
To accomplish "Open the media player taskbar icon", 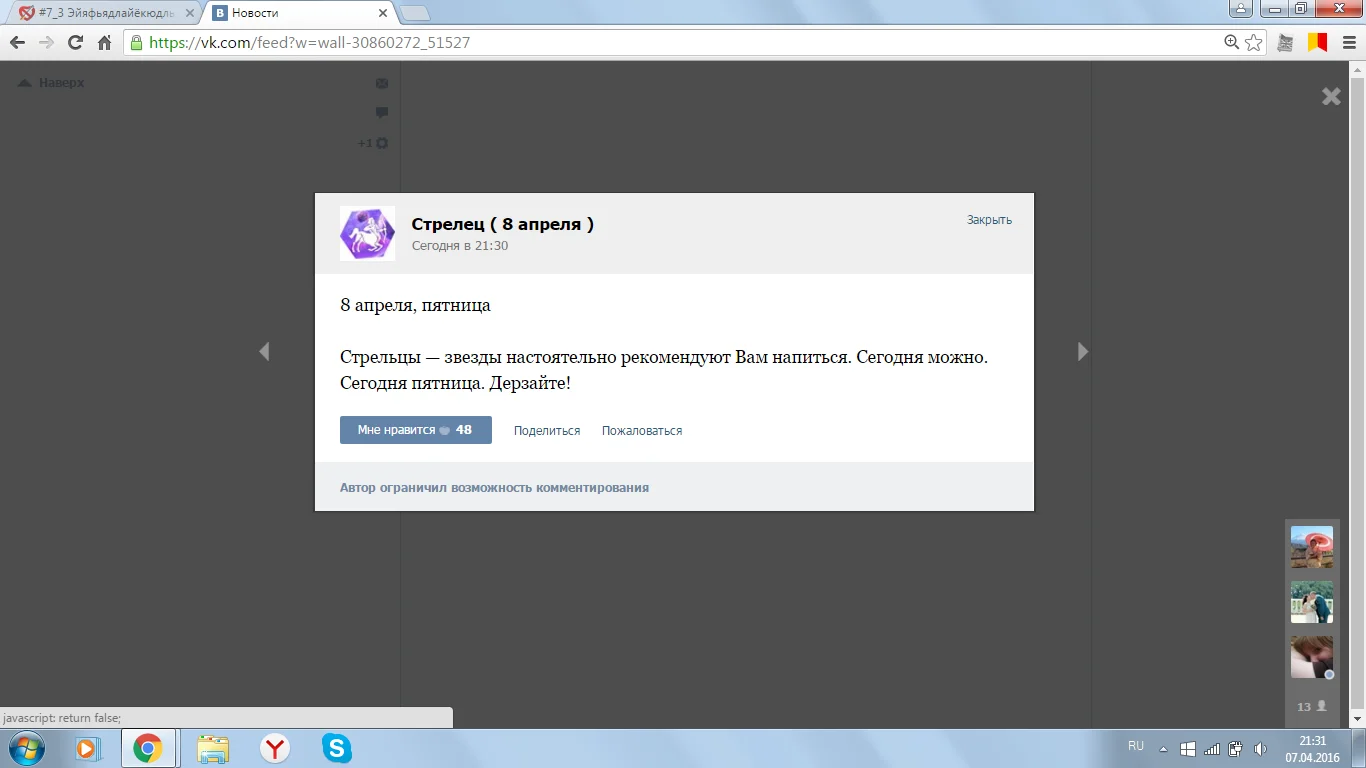I will pos(88,748).
